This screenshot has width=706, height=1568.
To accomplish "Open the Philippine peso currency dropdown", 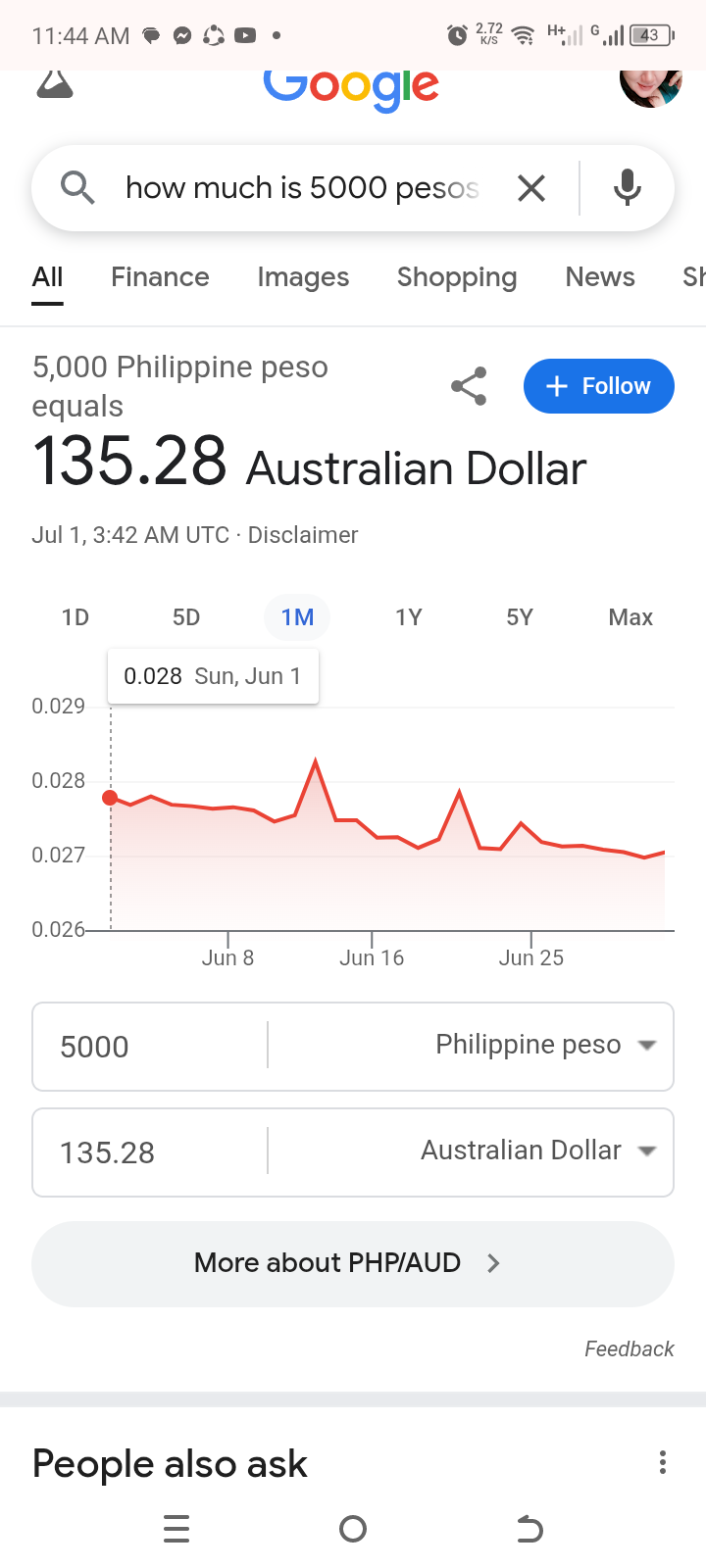I will 545,1046.
